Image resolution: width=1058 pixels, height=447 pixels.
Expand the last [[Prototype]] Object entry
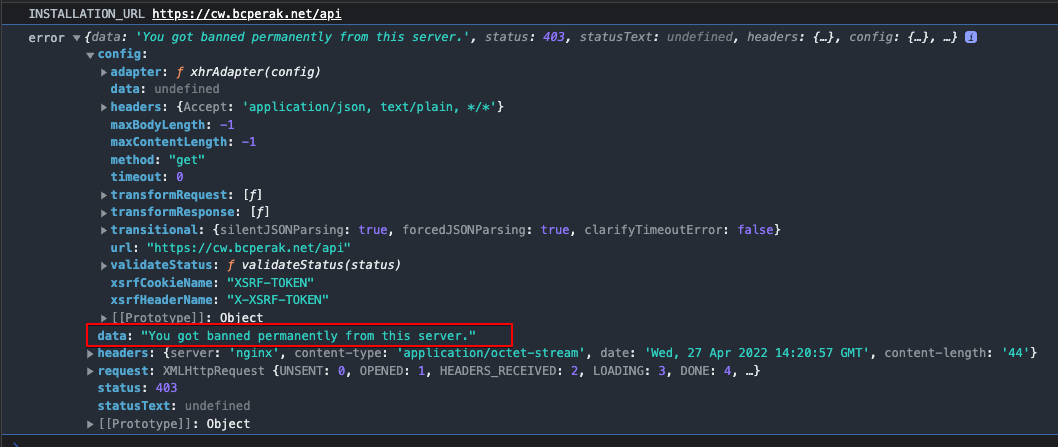click(x=90, y=424)
